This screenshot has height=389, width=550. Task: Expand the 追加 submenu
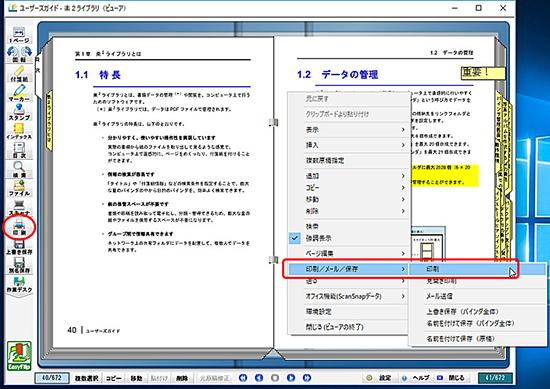[x=349, y=176]
